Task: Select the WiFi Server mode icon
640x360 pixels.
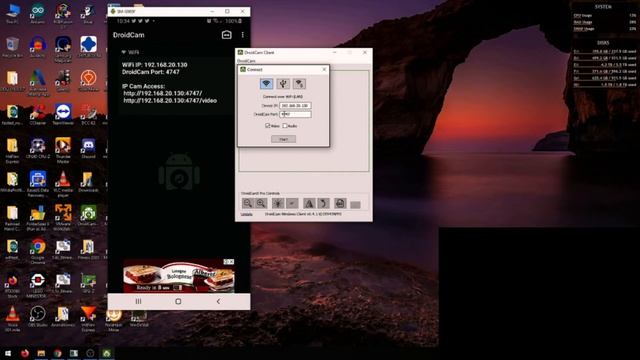Action: coord(299,84)
